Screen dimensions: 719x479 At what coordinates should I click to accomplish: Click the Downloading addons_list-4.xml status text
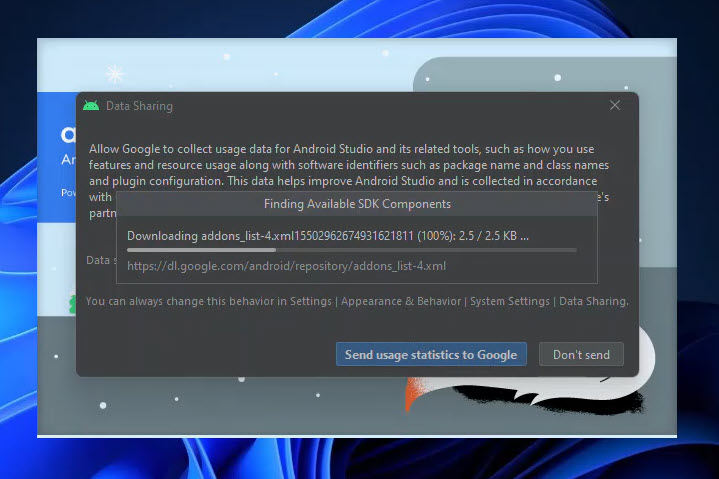[328, 236]
